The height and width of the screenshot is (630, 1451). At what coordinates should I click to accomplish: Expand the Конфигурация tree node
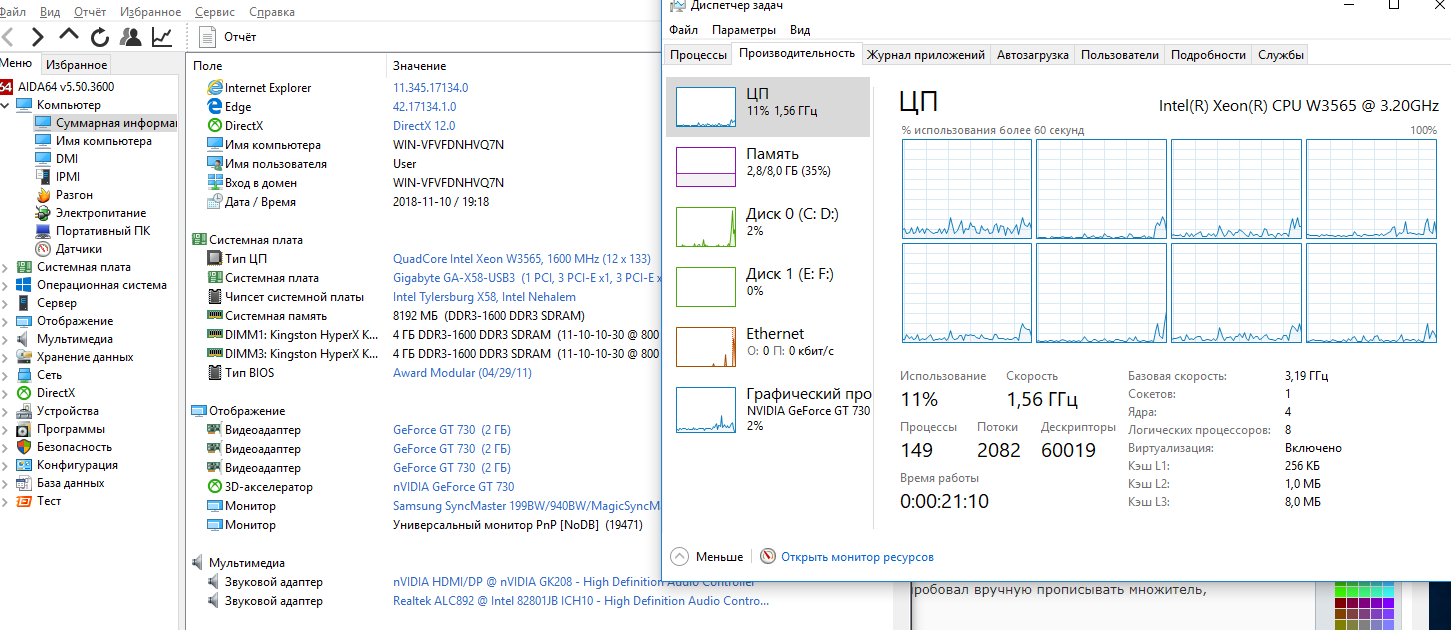click(6, 465)
